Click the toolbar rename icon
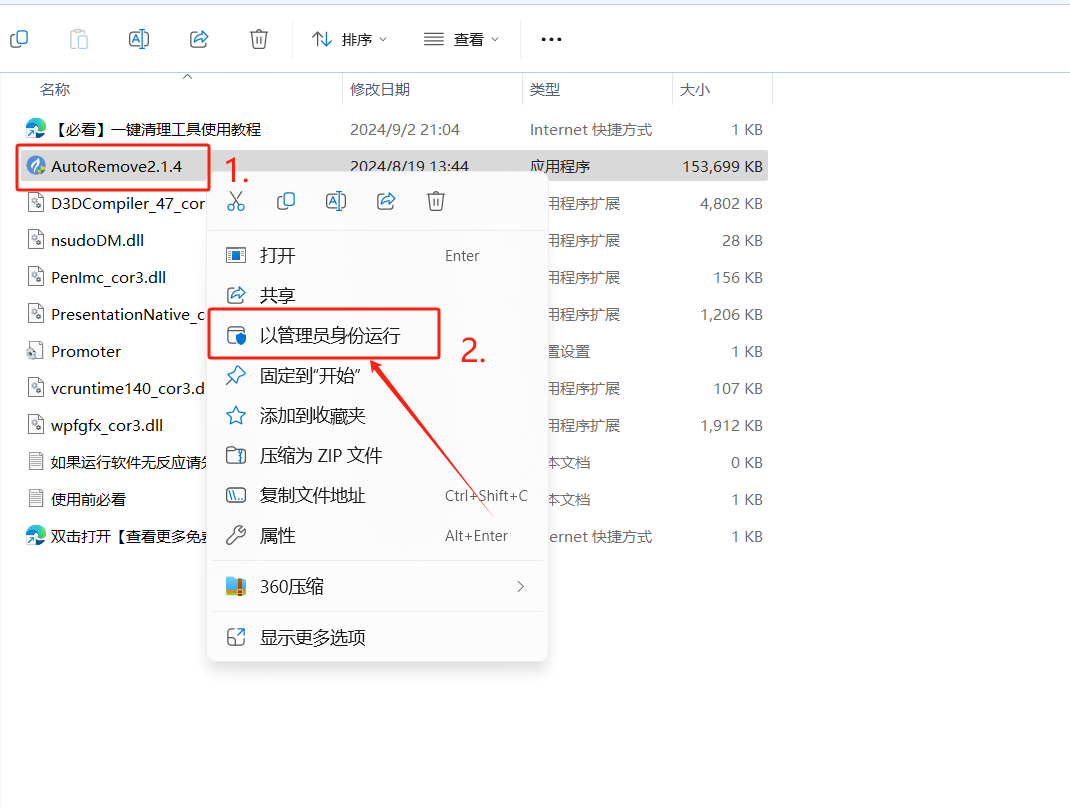1070x808 pixels. [x=139, y=39]
